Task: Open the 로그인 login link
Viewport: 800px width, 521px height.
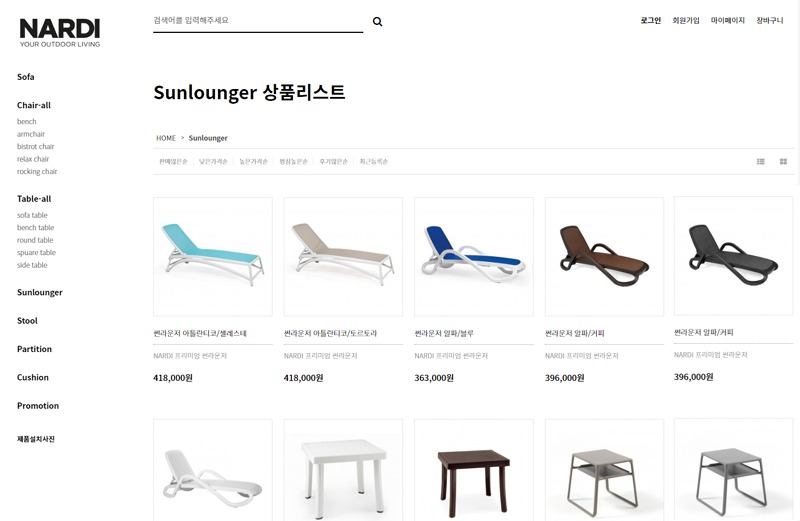Action: coord(651,20)
